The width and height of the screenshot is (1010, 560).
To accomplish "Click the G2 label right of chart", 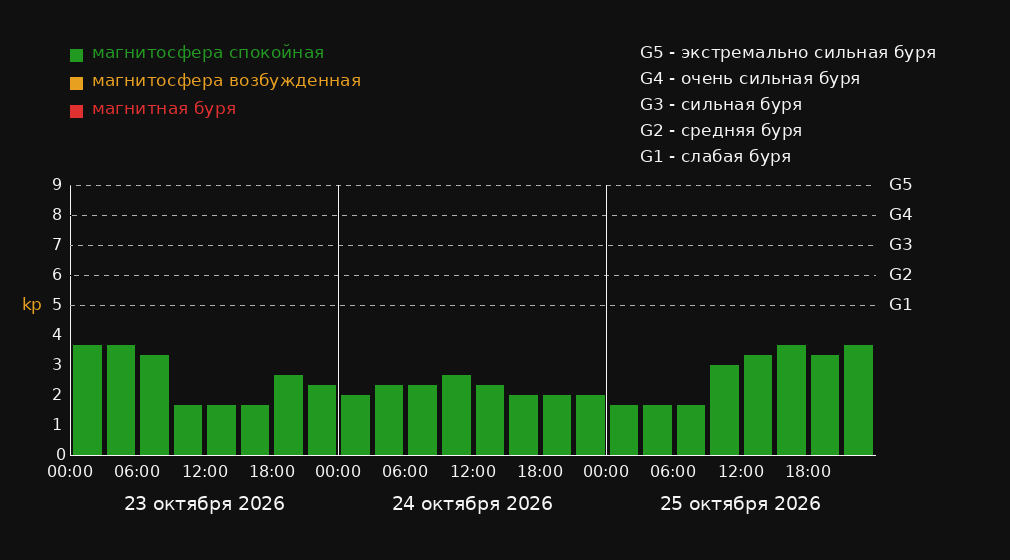I will (x=900, y=275).
